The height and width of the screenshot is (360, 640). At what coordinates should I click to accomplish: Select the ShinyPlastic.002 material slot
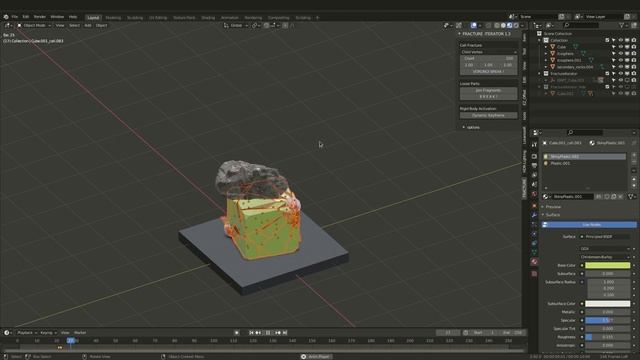[x=584, y=157]
